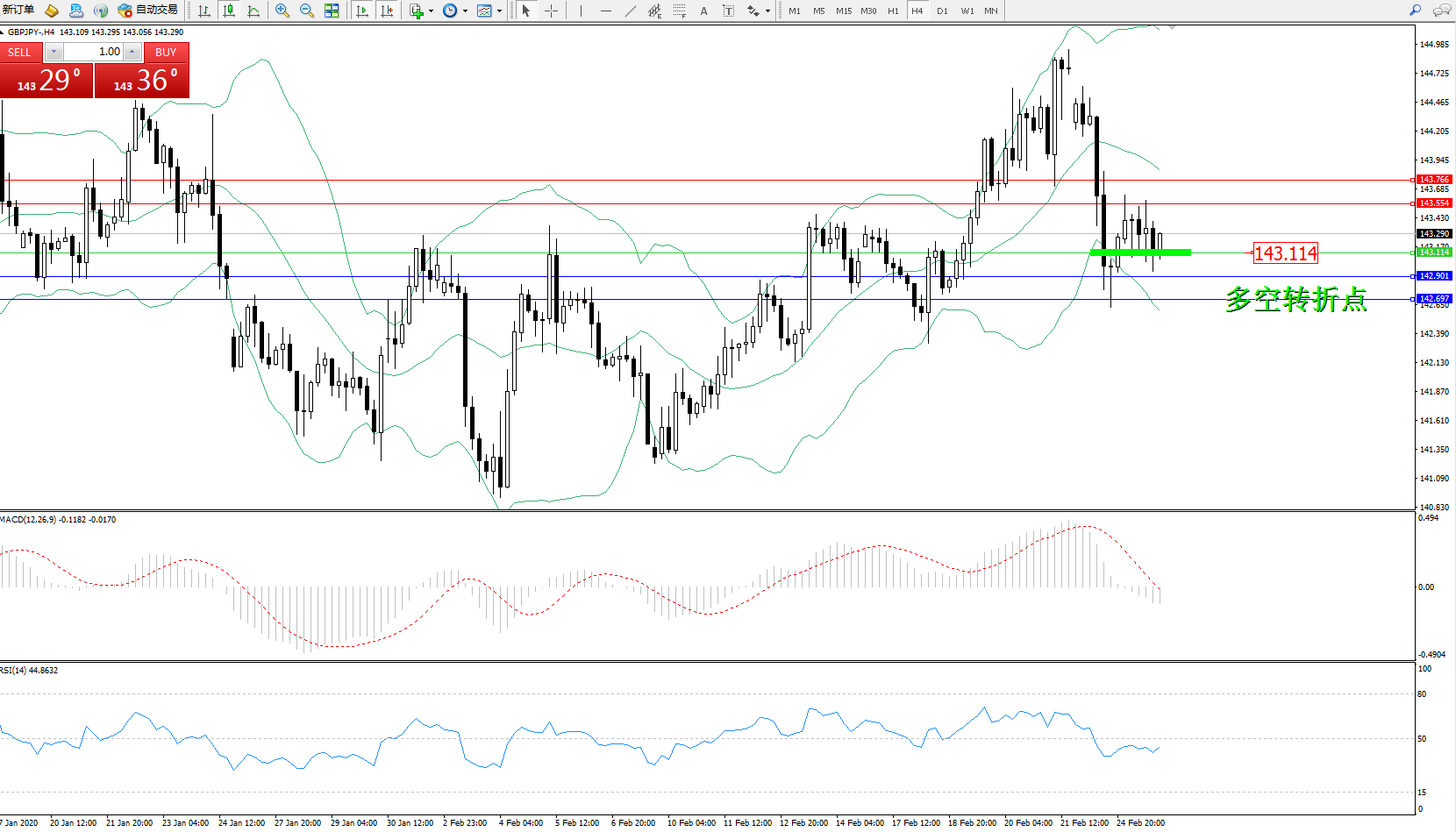
Task: Insert a text label with the A tool
Action: (703, 11)
